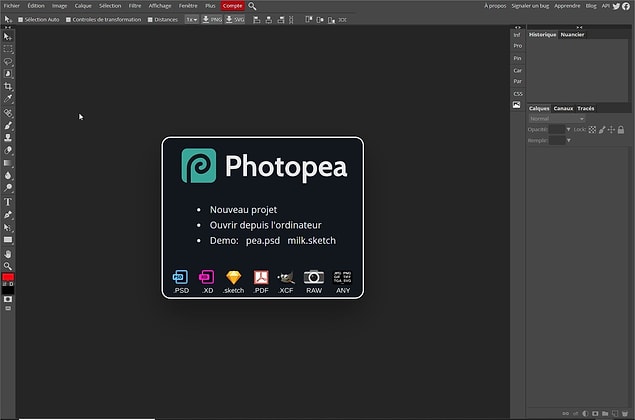Open image panel icon below CSS
Viewport: 635px width, 420px height.
[516, 105]
